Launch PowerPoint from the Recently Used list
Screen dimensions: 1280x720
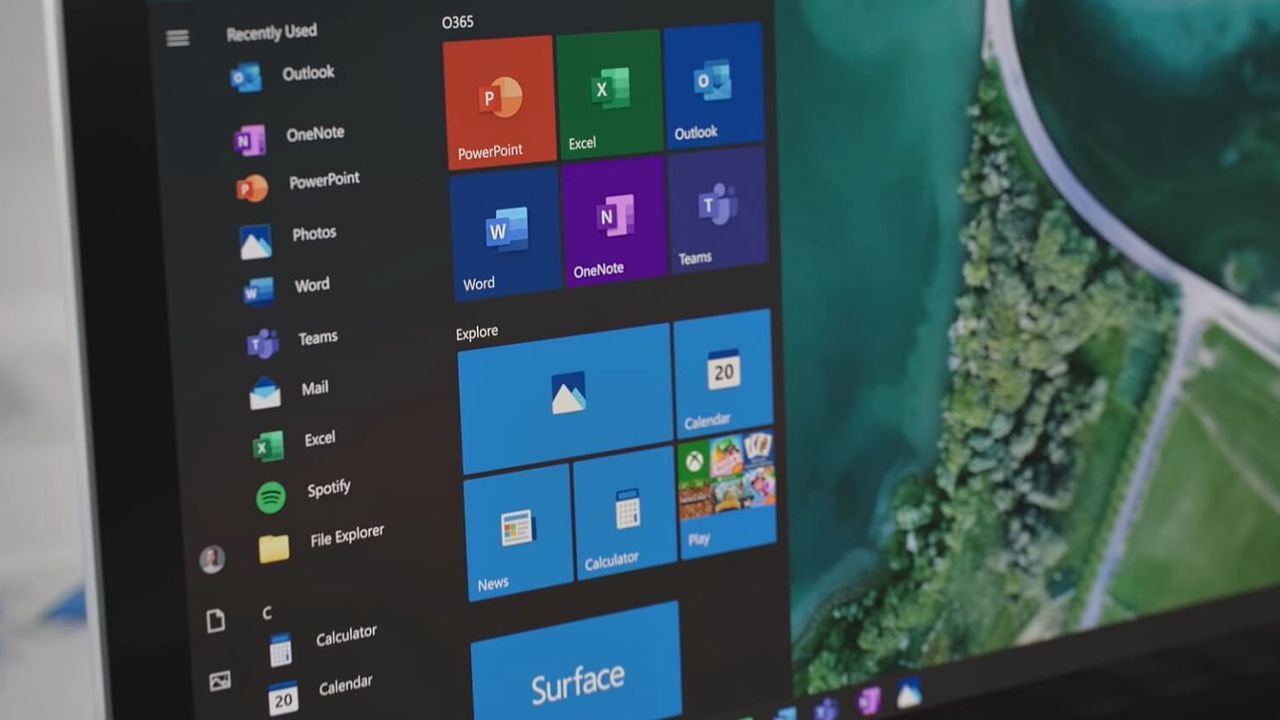click(x=297, y=184)
